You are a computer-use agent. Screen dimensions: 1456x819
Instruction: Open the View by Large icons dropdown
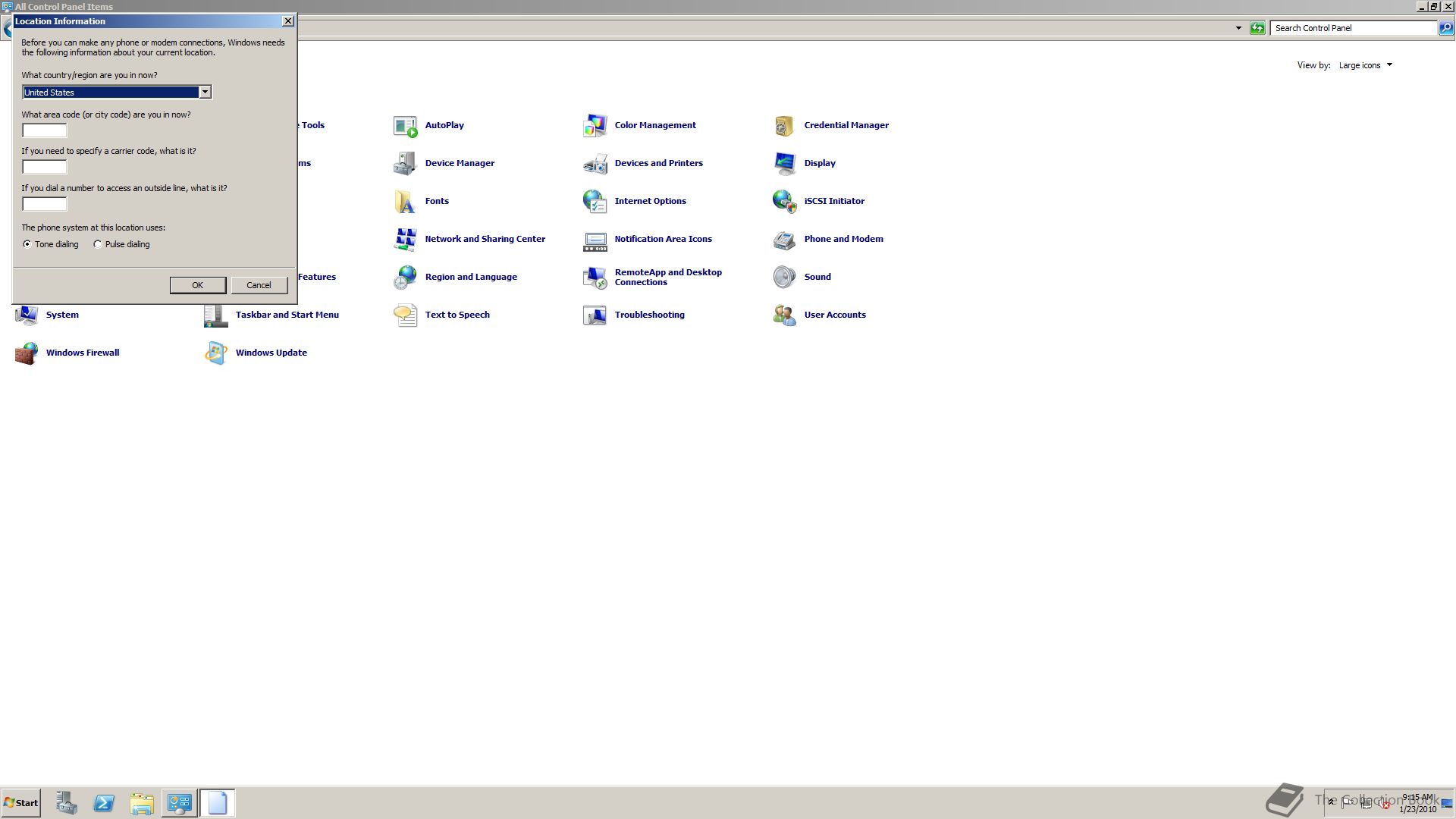pyautogui.click(x=1365, y=65)
